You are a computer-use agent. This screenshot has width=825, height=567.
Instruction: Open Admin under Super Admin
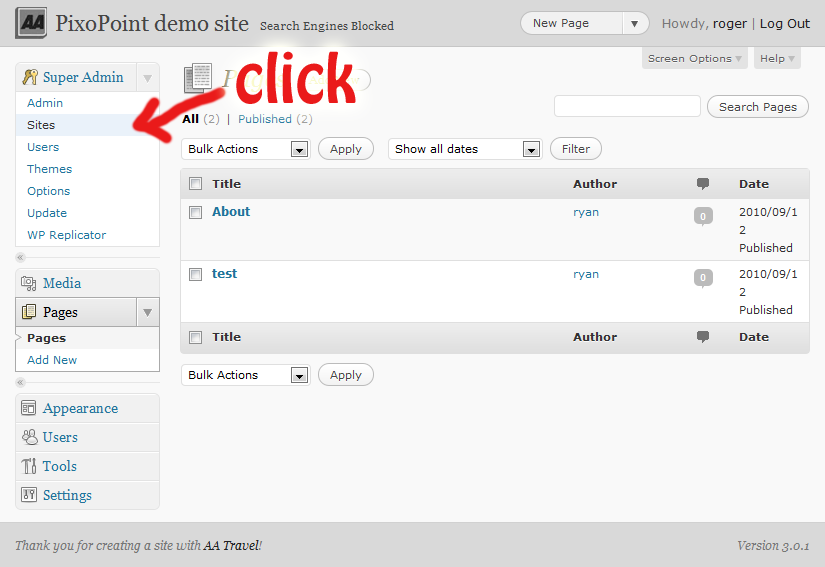pyautogui.click(x=45, y=103)
